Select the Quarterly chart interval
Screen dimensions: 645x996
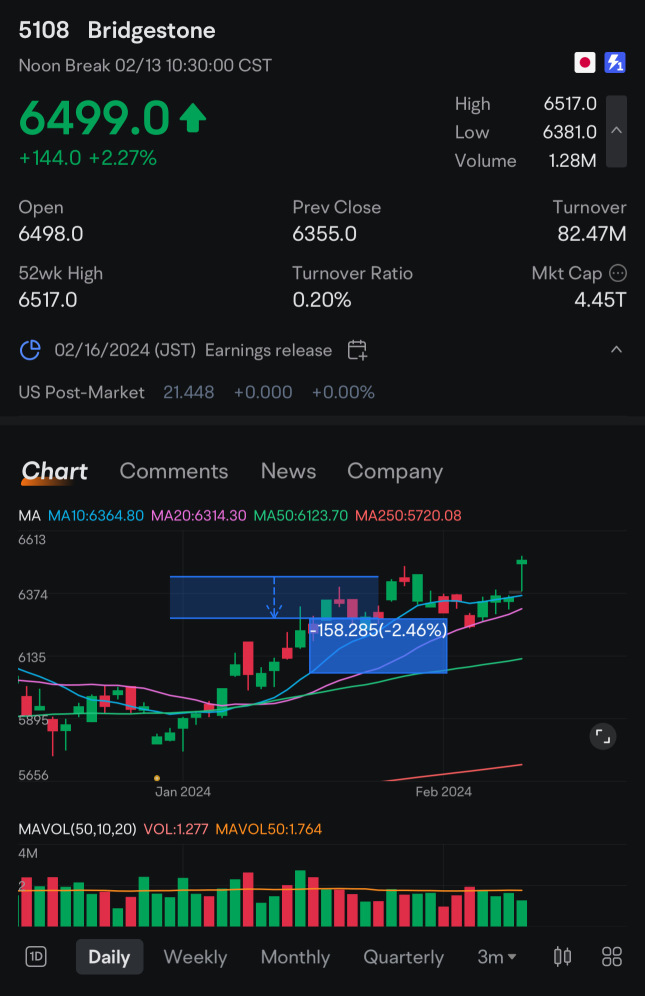pyautogui.click(x=404, y=957)
